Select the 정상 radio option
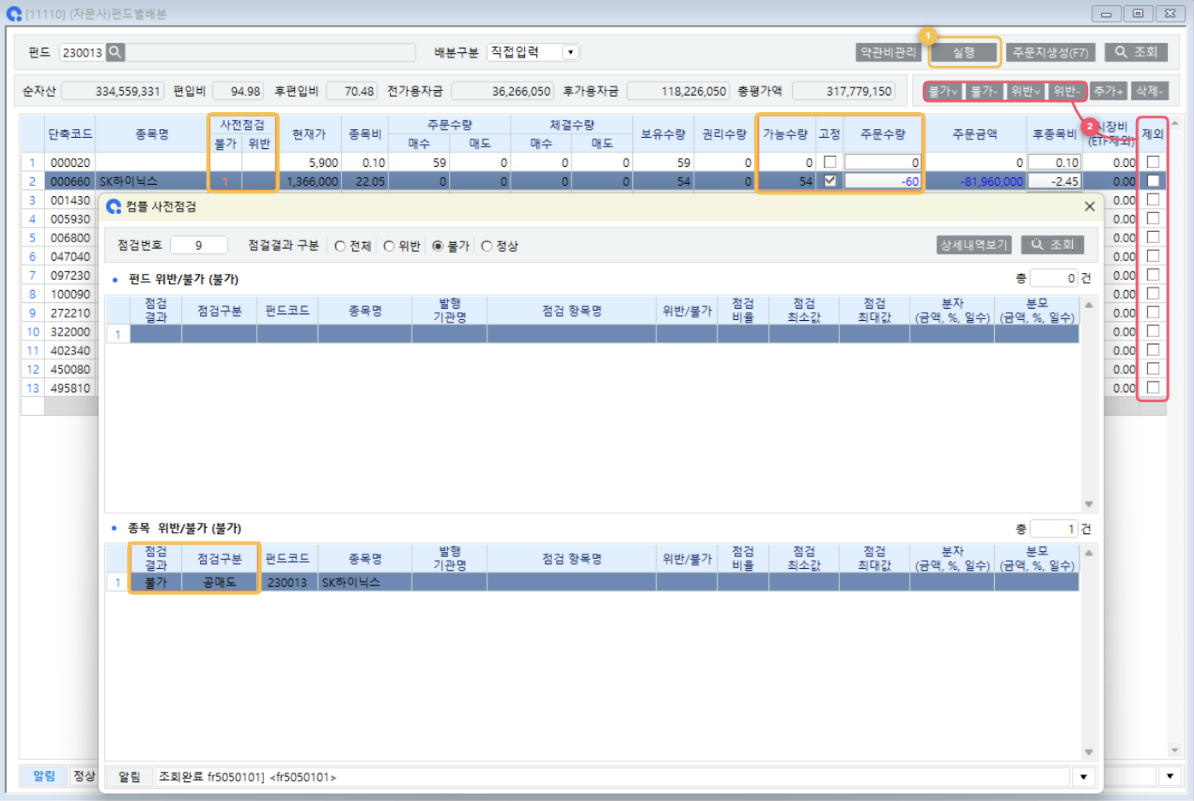1194x801 pixels. pyautogui.click(x=487, y=246)
